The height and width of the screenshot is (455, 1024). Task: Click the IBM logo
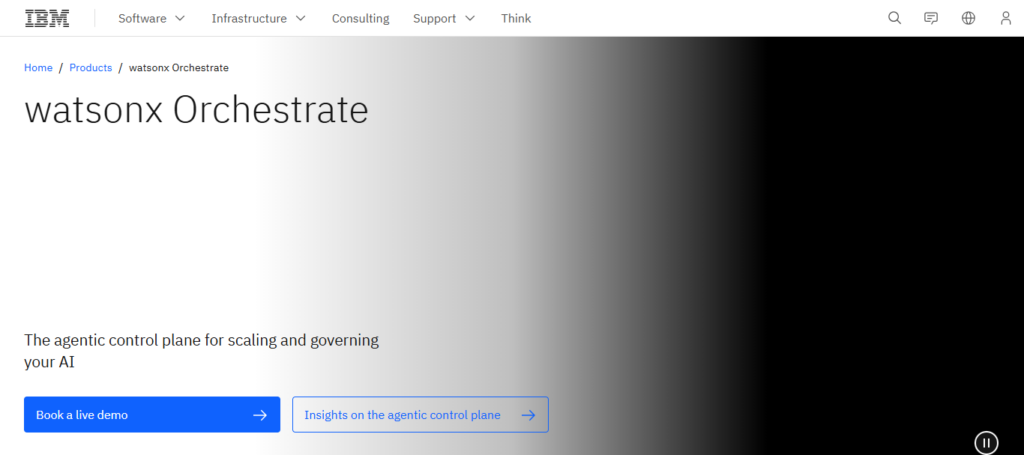point(47,18)
